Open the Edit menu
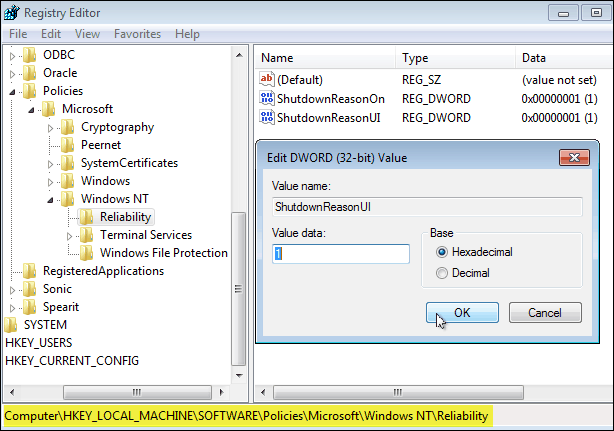 tap(51, 34)
